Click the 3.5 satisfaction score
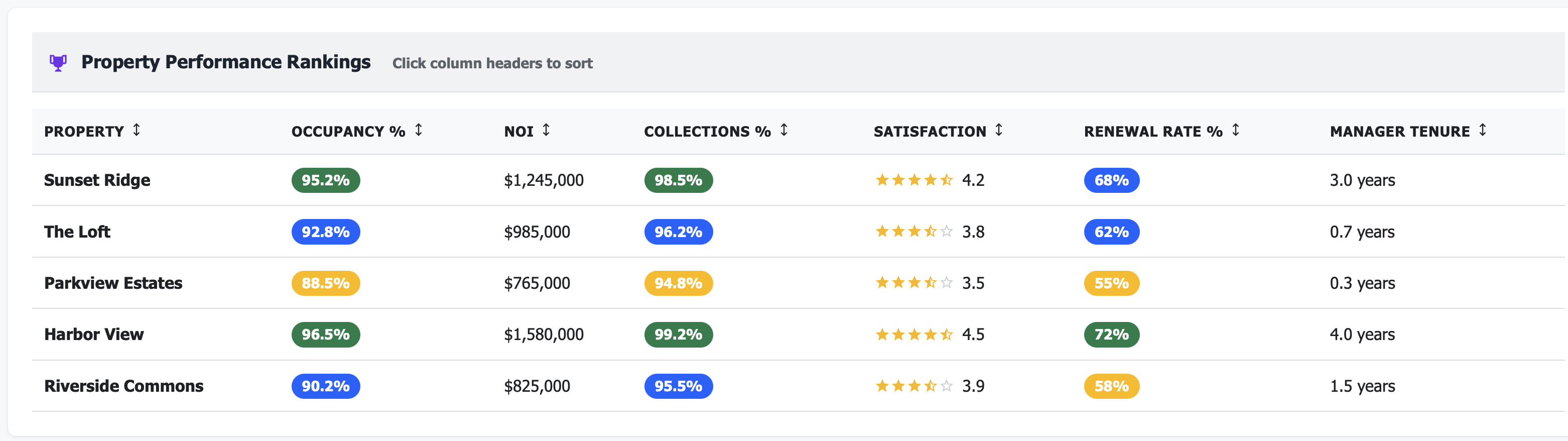The image size is (1568, 441). click(973, 283)
